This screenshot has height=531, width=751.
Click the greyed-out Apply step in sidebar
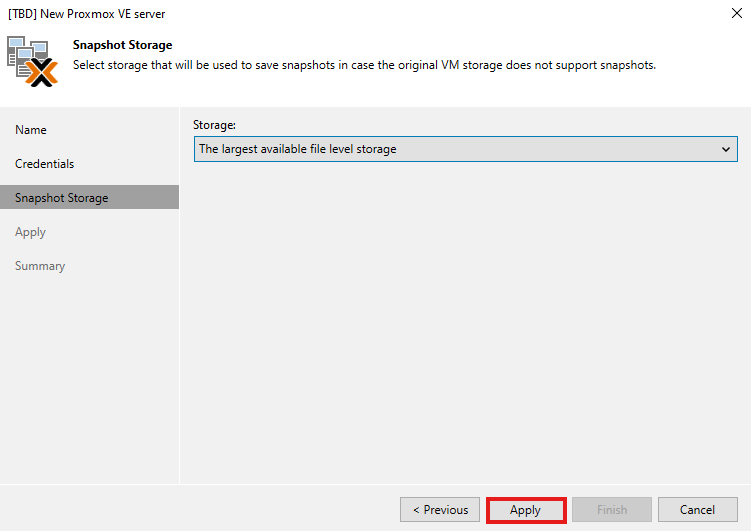[31, 232]
